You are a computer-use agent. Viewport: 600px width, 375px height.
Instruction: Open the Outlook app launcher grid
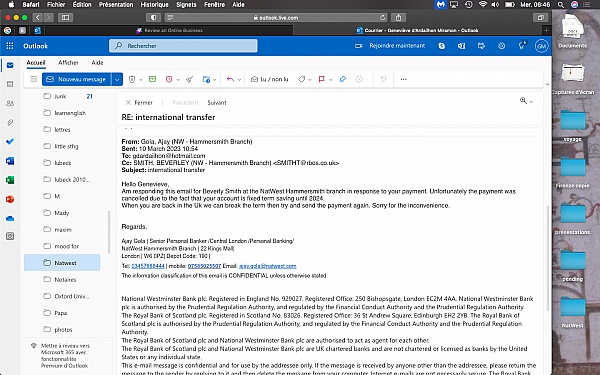click(10, 46)
